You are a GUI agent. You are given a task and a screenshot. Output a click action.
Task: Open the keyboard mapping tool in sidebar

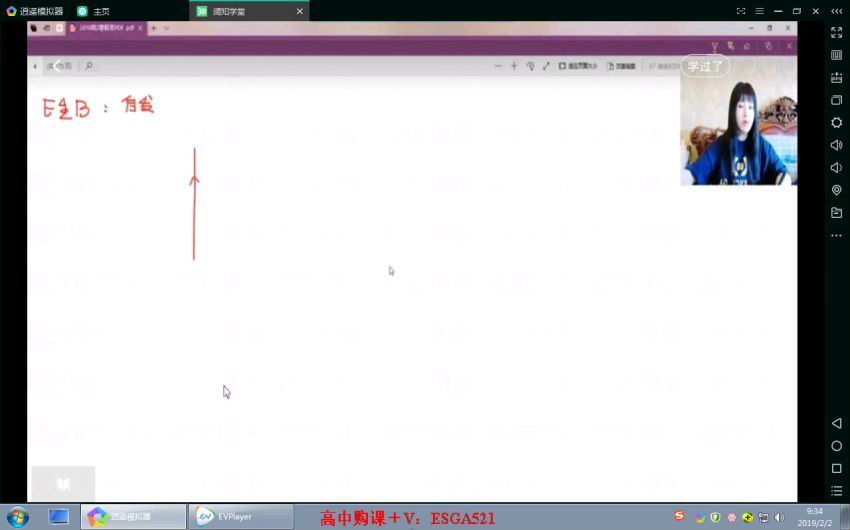[836, 55]
